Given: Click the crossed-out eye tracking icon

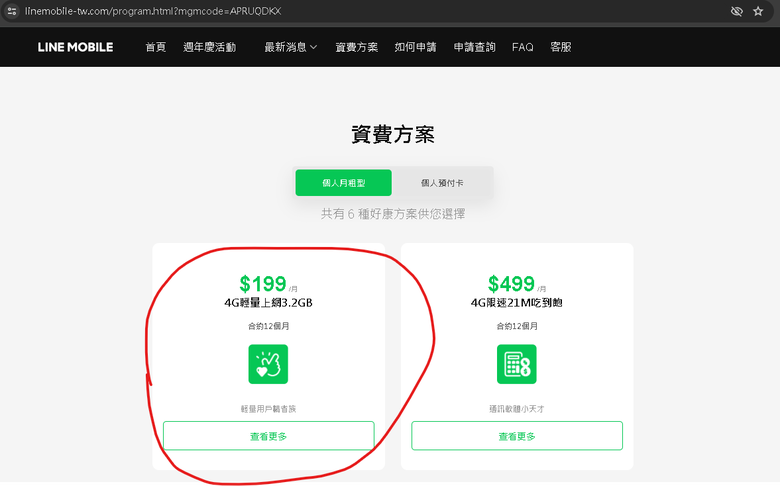Looking at the screenshot, I should click(x=737, y=11).
